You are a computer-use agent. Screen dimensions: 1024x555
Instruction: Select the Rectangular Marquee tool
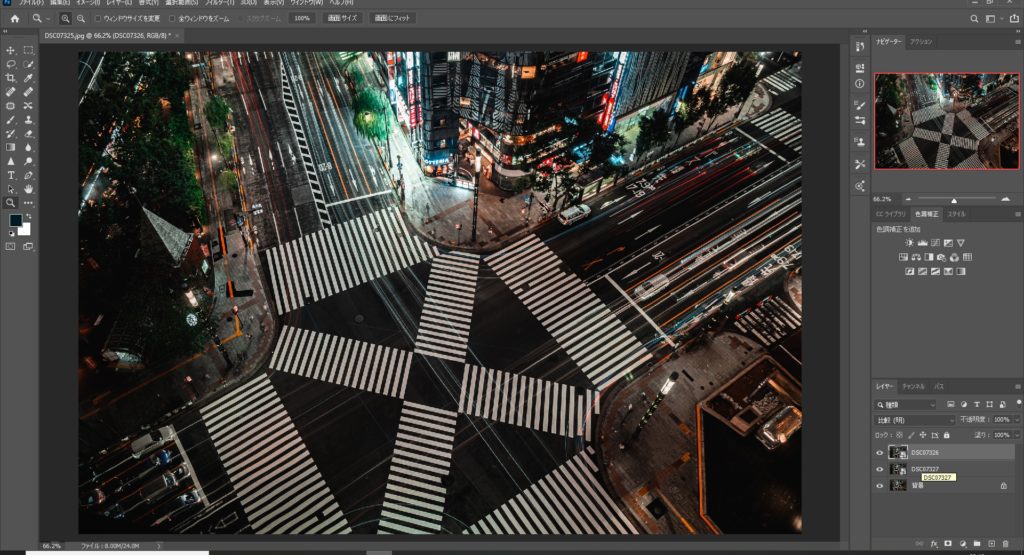pyautogui.click(x=28, y=50)
